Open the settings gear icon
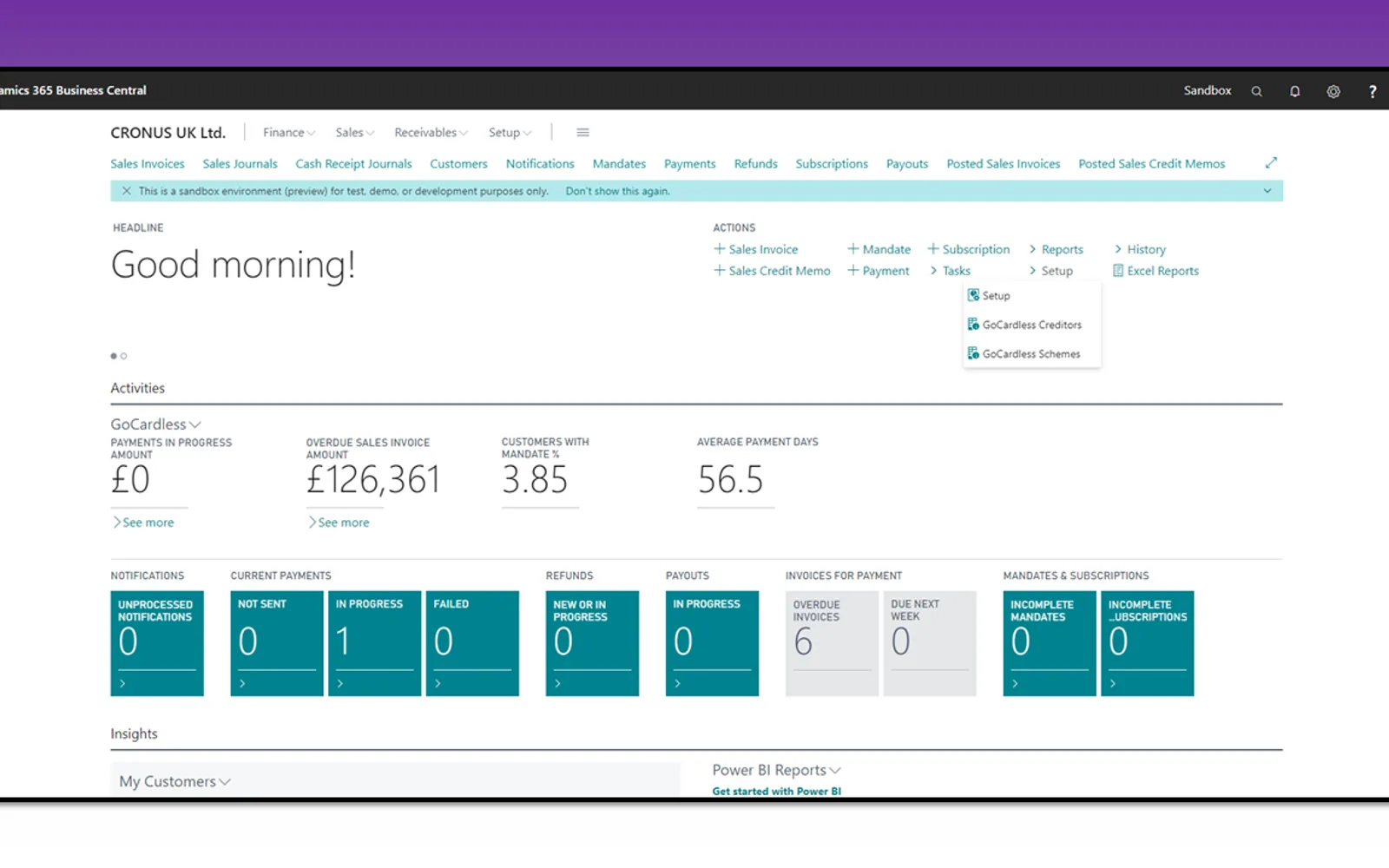The image size is (1389, 868). 1333,91
